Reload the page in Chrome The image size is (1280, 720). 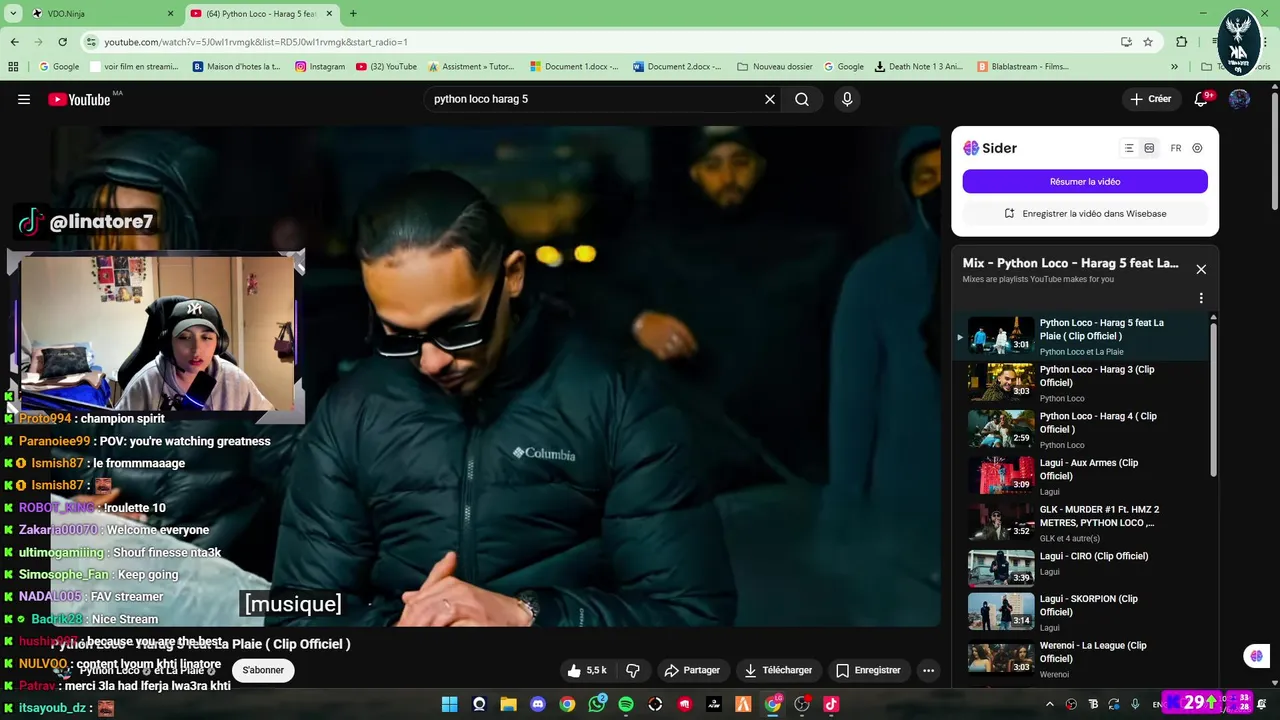point(62,42)
